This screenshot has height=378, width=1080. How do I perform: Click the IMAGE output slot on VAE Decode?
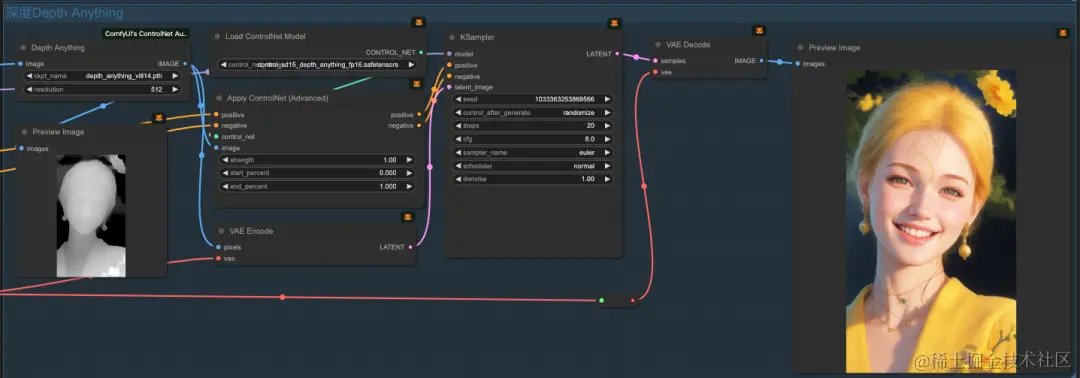coord(761,61)
